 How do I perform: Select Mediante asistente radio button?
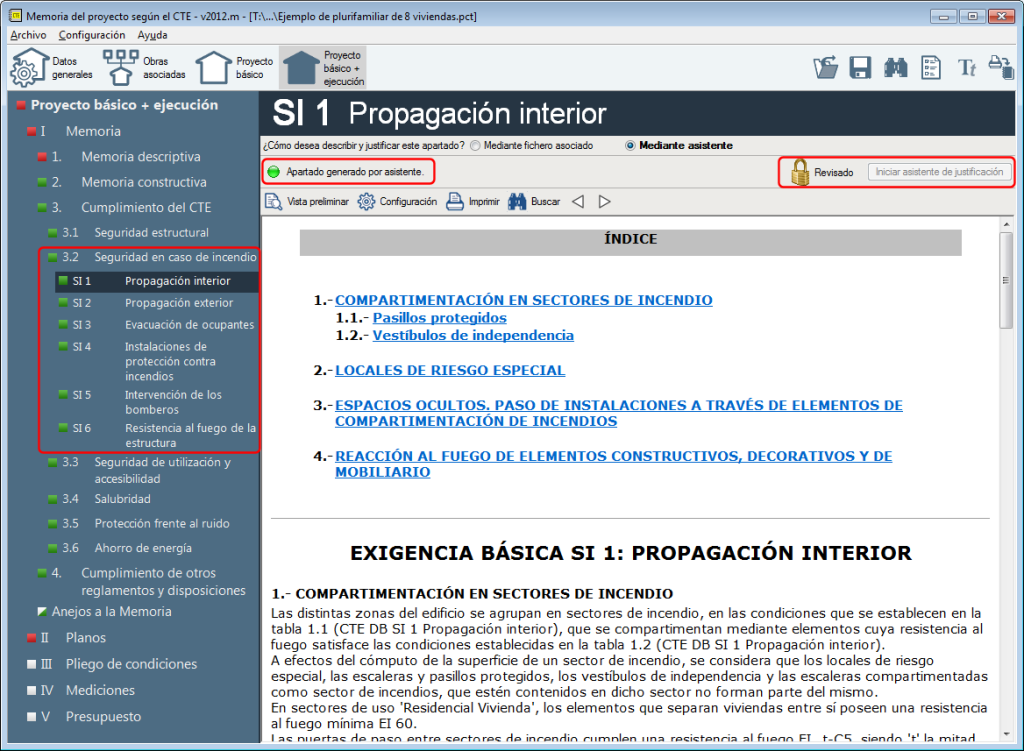click(x=630, y=146)
